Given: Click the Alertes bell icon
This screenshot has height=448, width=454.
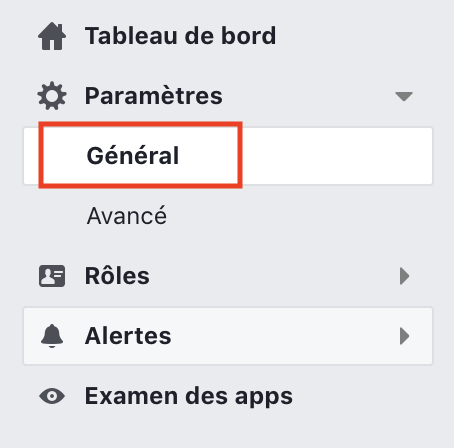Looking at the screenshot, I should point(52,336).
